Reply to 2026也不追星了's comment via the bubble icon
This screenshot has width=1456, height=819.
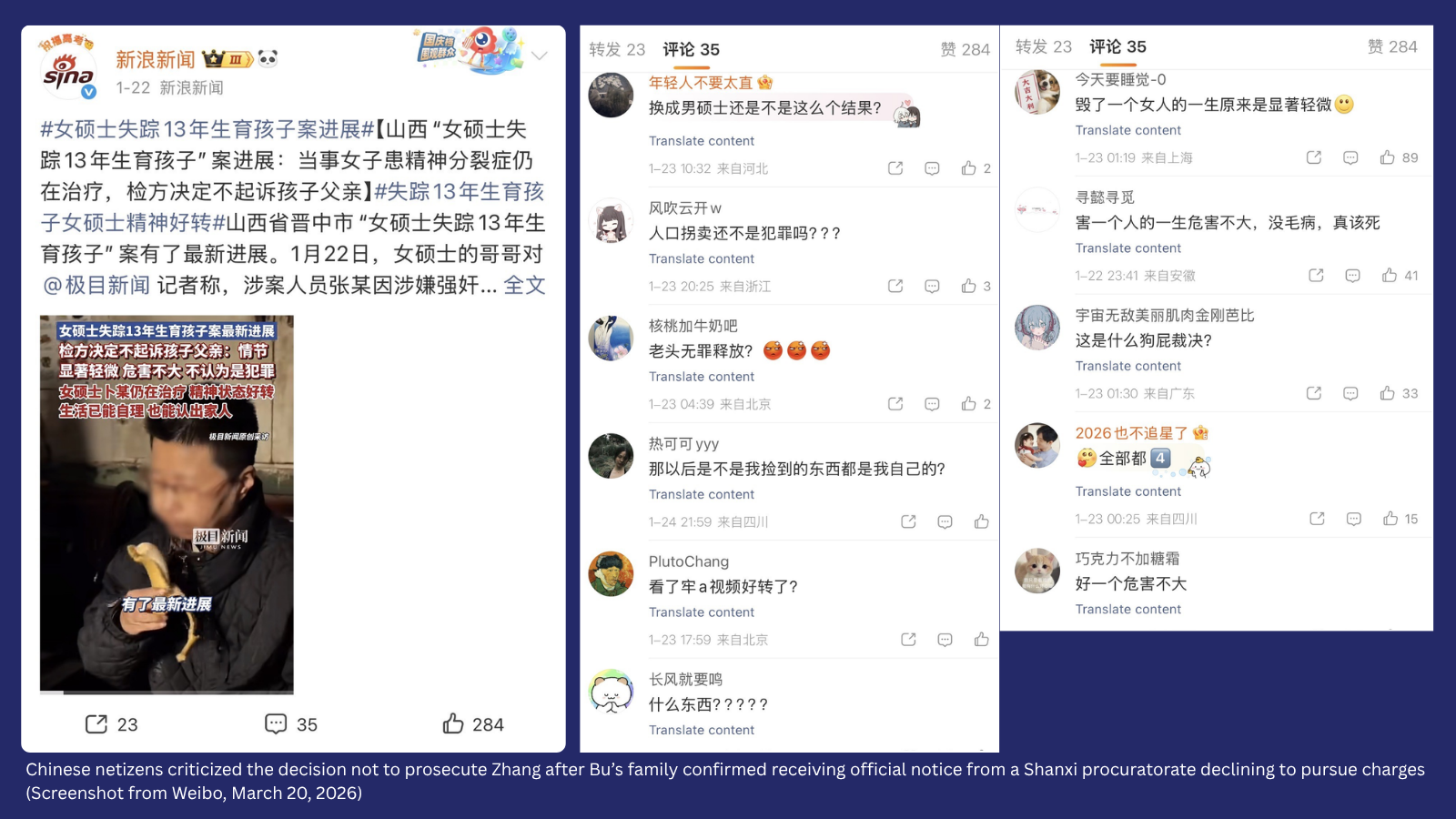click(1354, 519)
